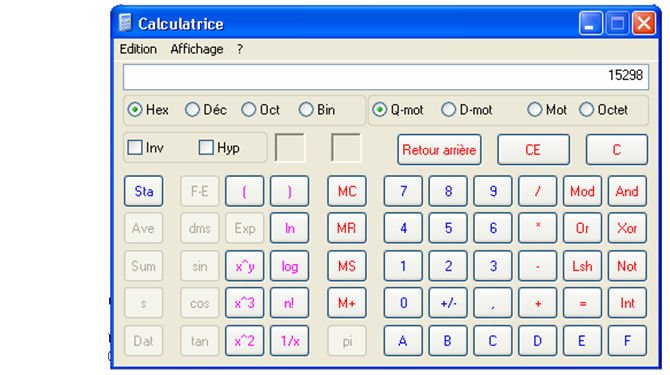Open the Affichage menu
Screen dimensions: 670x375
(197, 49)
